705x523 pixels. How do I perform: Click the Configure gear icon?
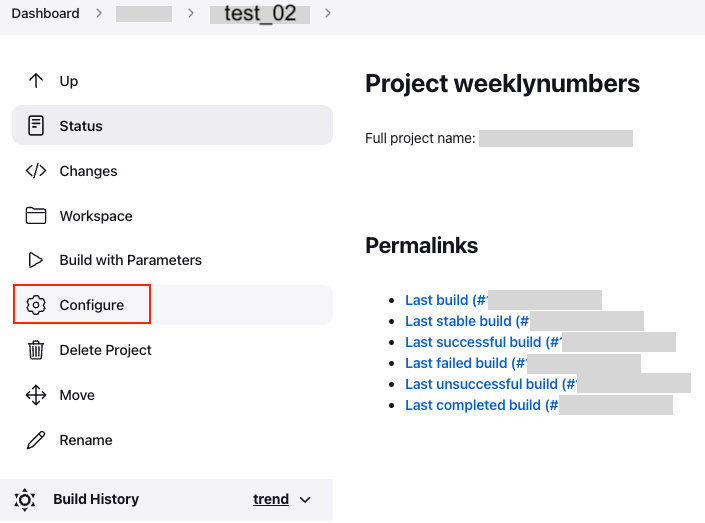pos(36,305)
